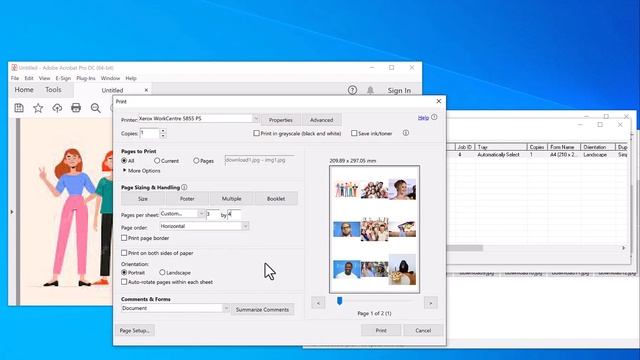Click the Page Setup button
Screen dimensions: 640x360
135,331
